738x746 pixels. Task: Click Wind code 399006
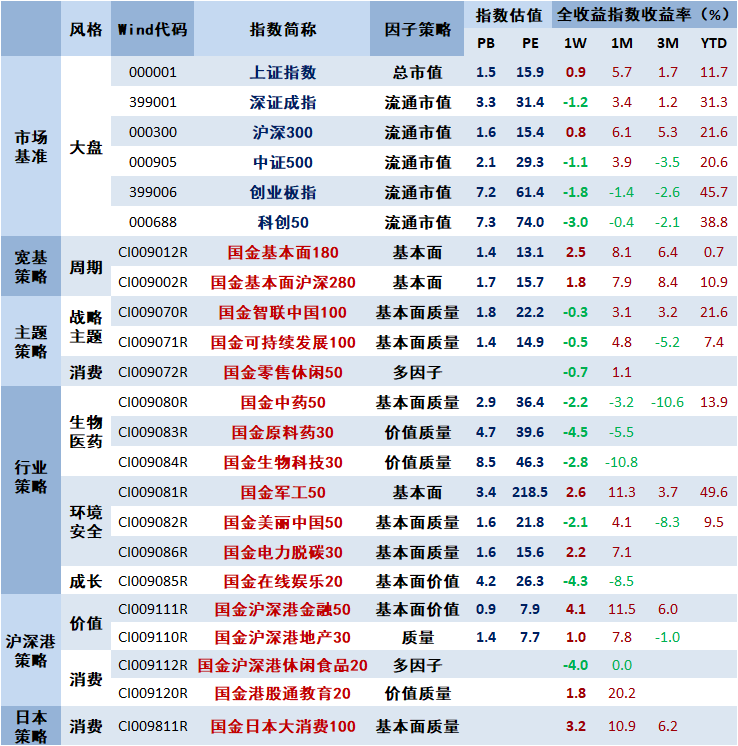pos(152,192)
